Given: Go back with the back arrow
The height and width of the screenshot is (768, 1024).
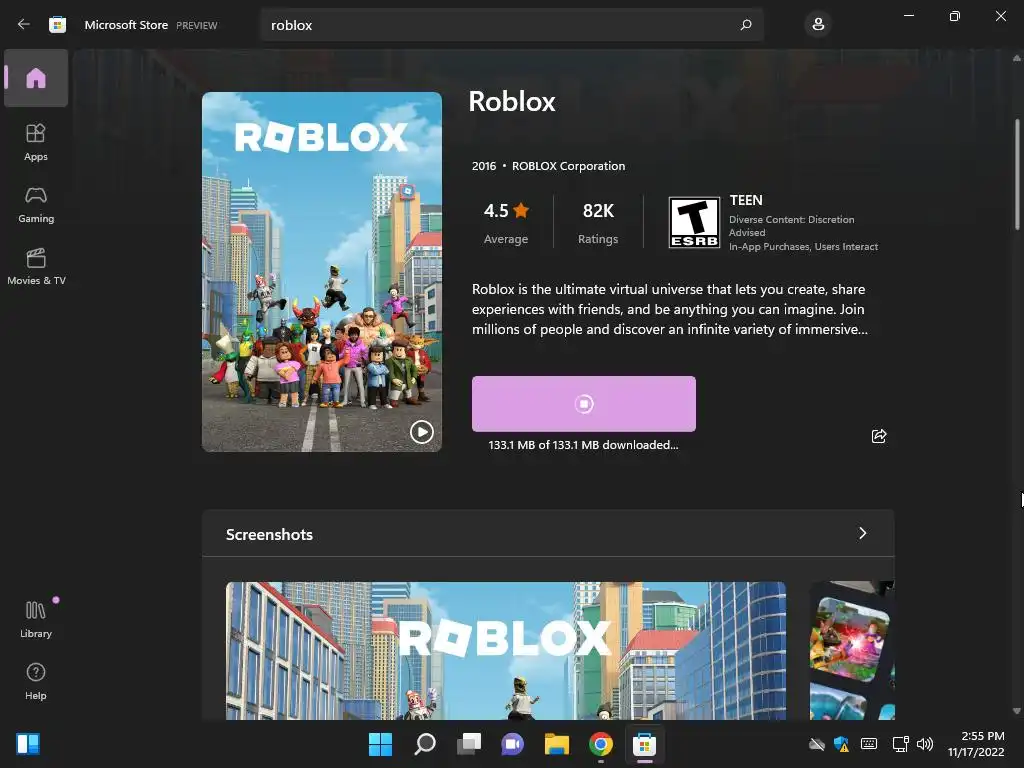Looking at the screenshot, I should pos(24,24).
